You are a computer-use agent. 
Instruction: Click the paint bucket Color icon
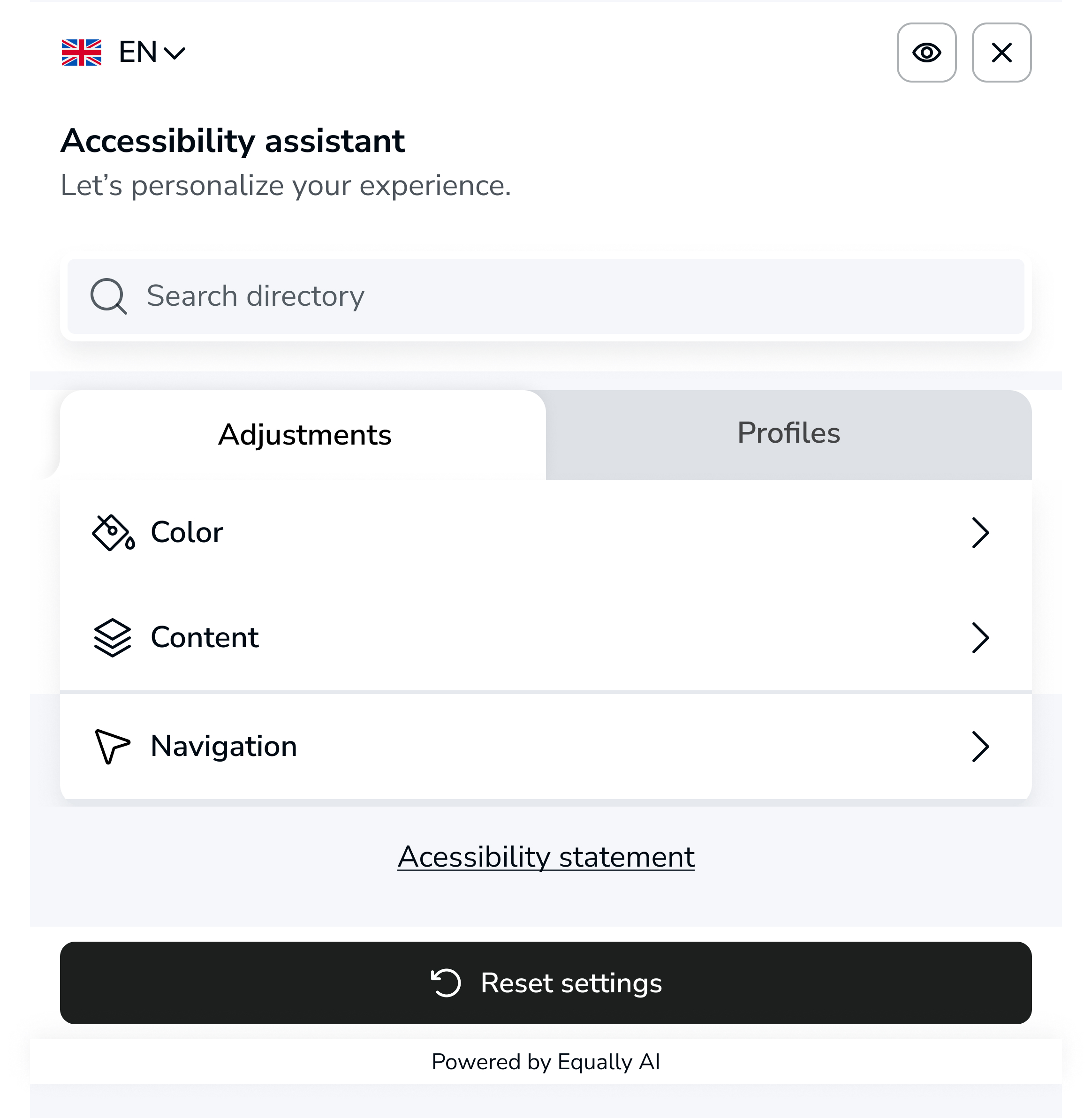coord(113,532)
